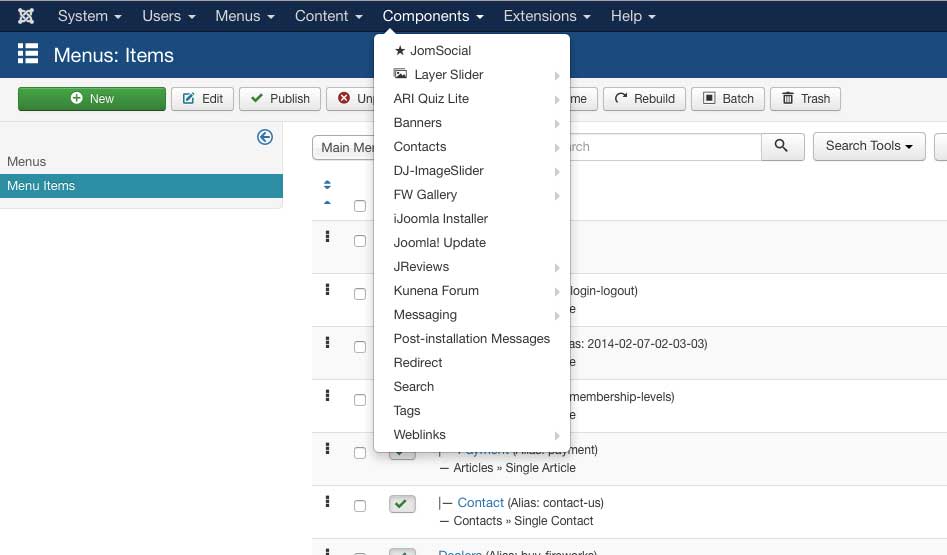947x555 pixels.
Task: Choose Joomla! Update menu entry
Action: click(439, 243)
